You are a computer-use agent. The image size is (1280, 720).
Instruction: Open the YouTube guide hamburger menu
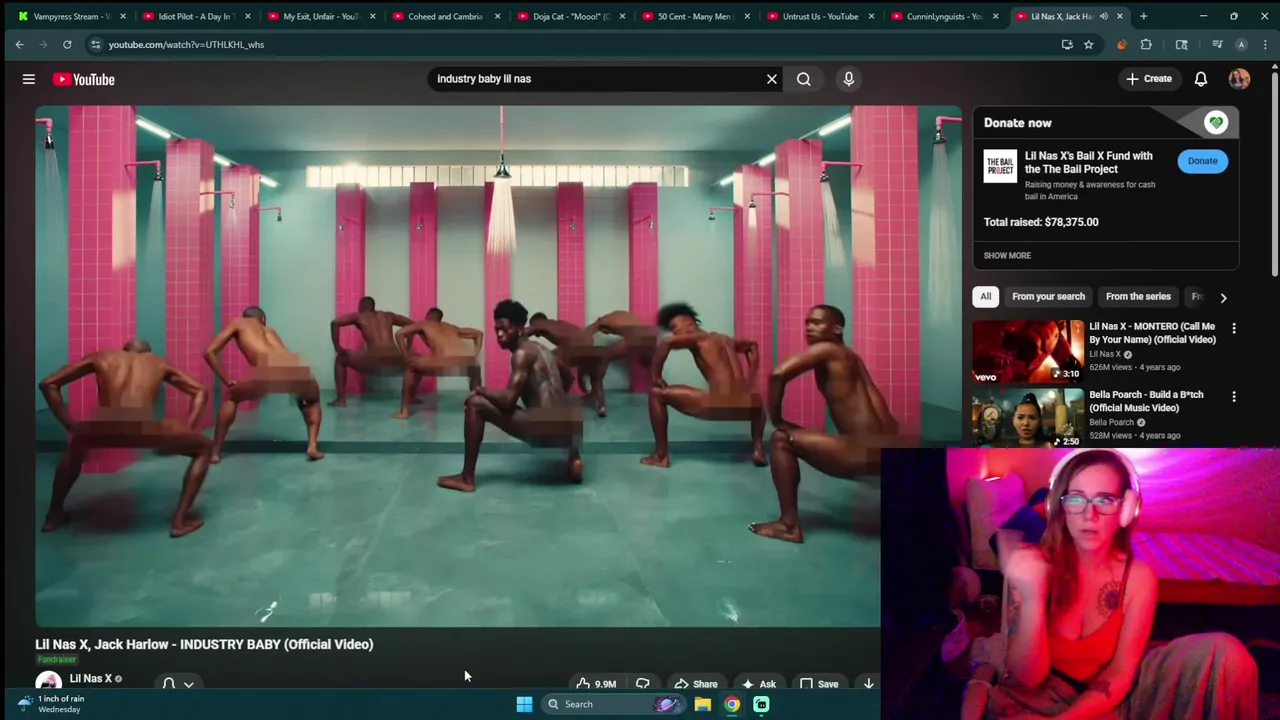click(29, 79)
